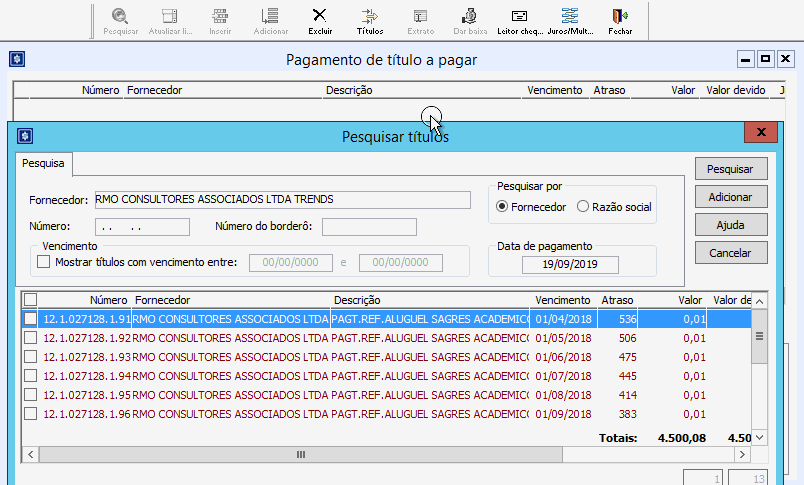
Task: Enable 'Mostrar títulos com vencimento entre' checkbox
Action: point(43,263)
